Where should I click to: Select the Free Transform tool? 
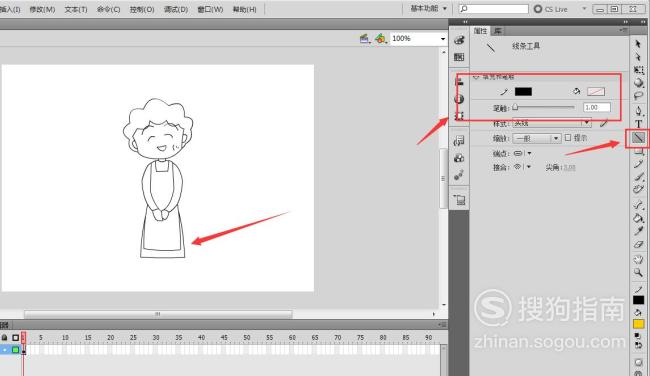point(638,70)
